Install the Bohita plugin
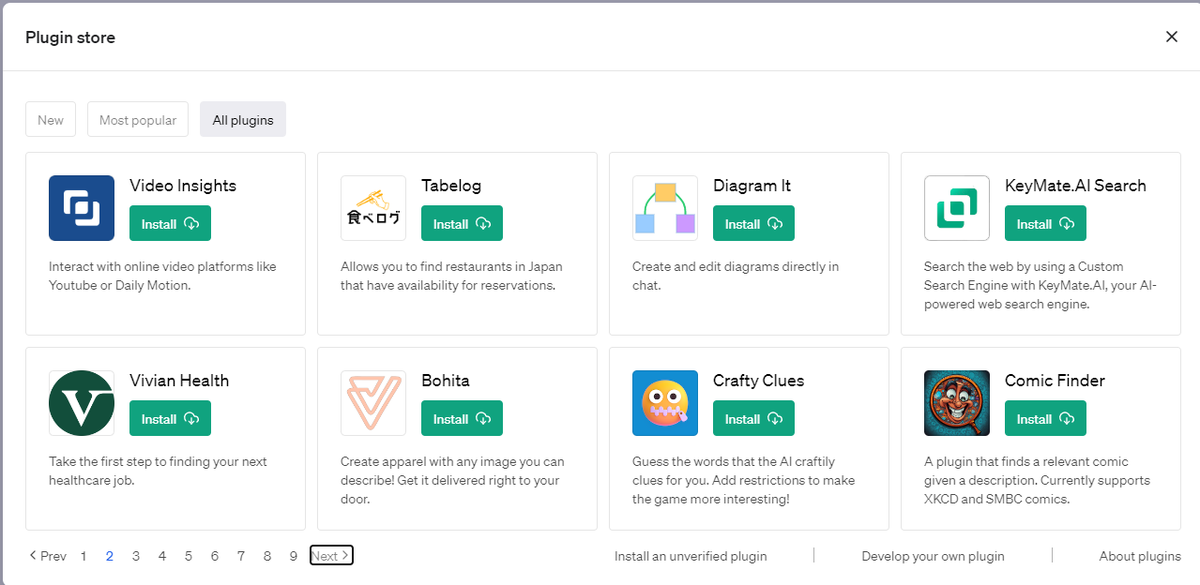The image size is (1200, 585). (x=462, y=419)
